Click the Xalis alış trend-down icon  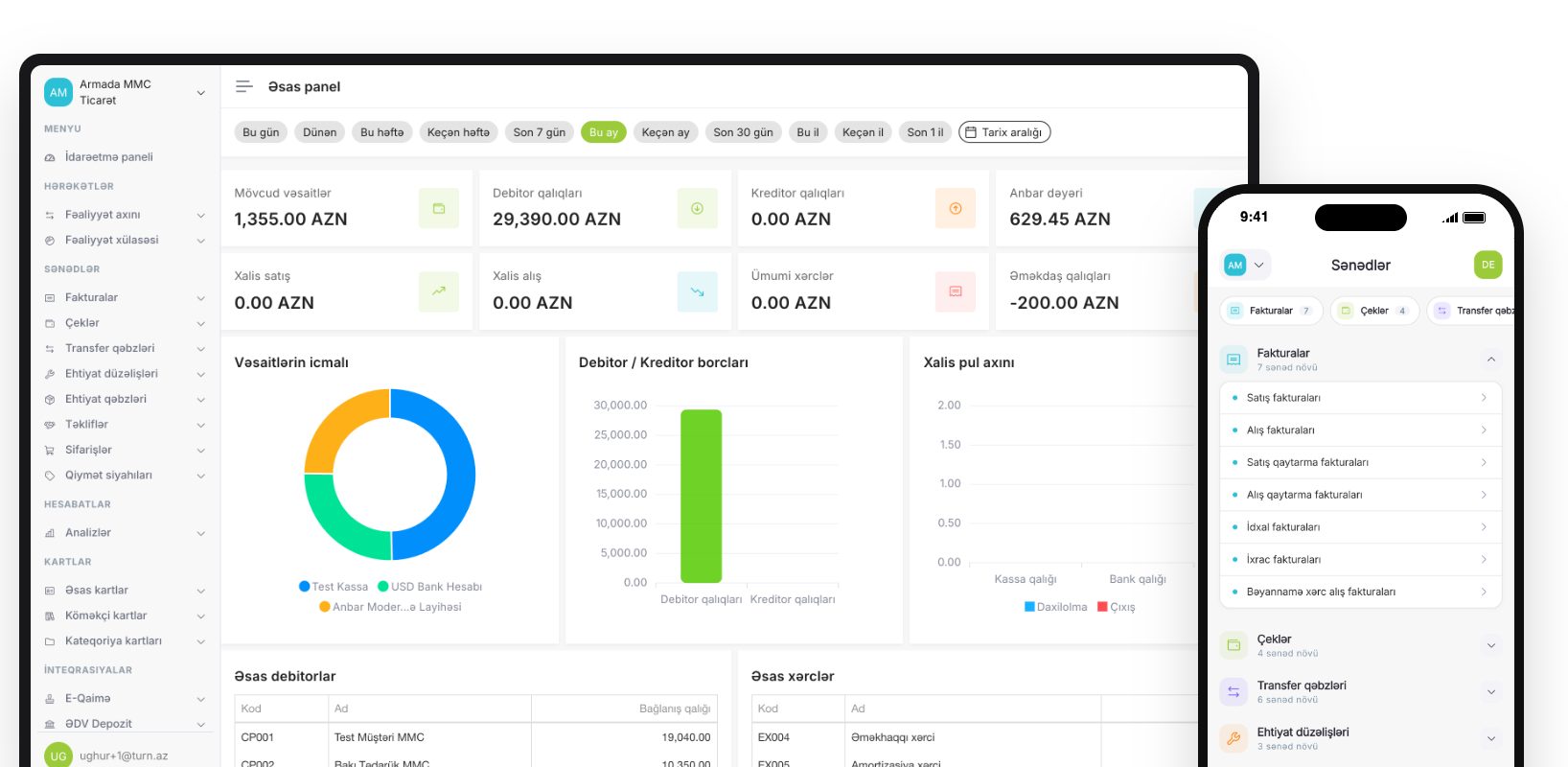697,291
